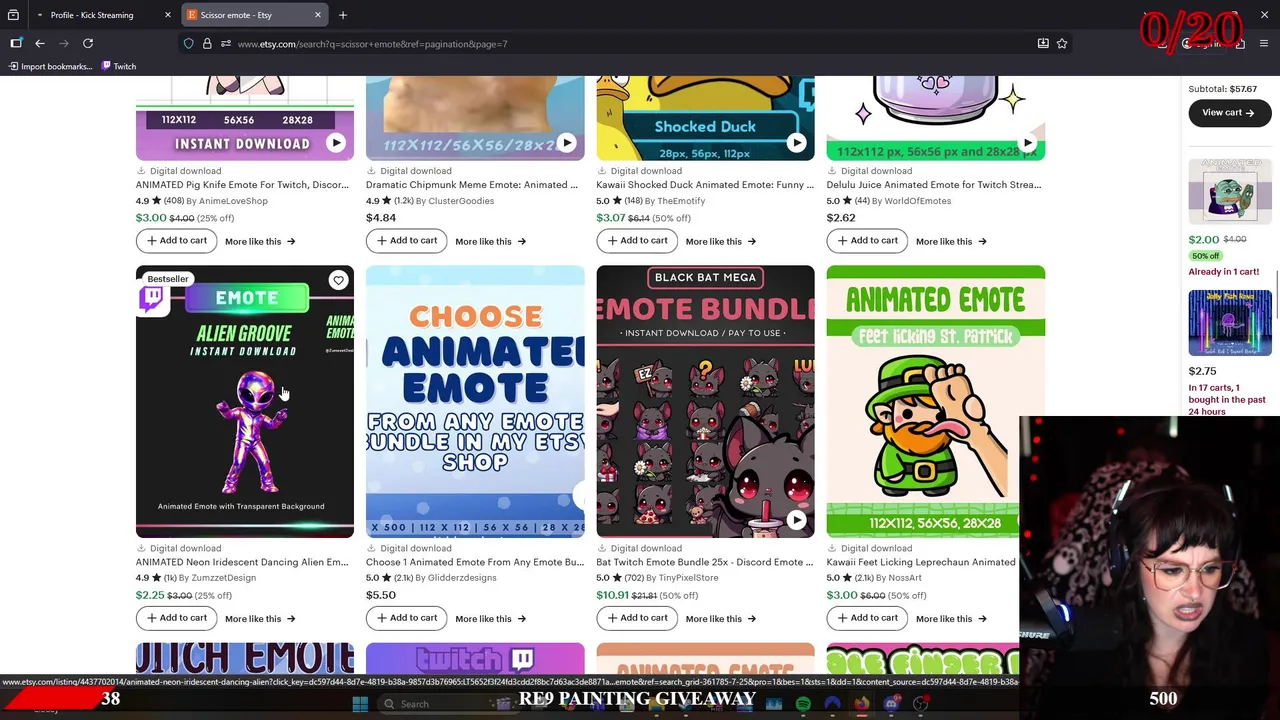Viewport: 1280px width, 720px height.
Task: Play the Black Bat emote bundle video
Action: (796, 520)
